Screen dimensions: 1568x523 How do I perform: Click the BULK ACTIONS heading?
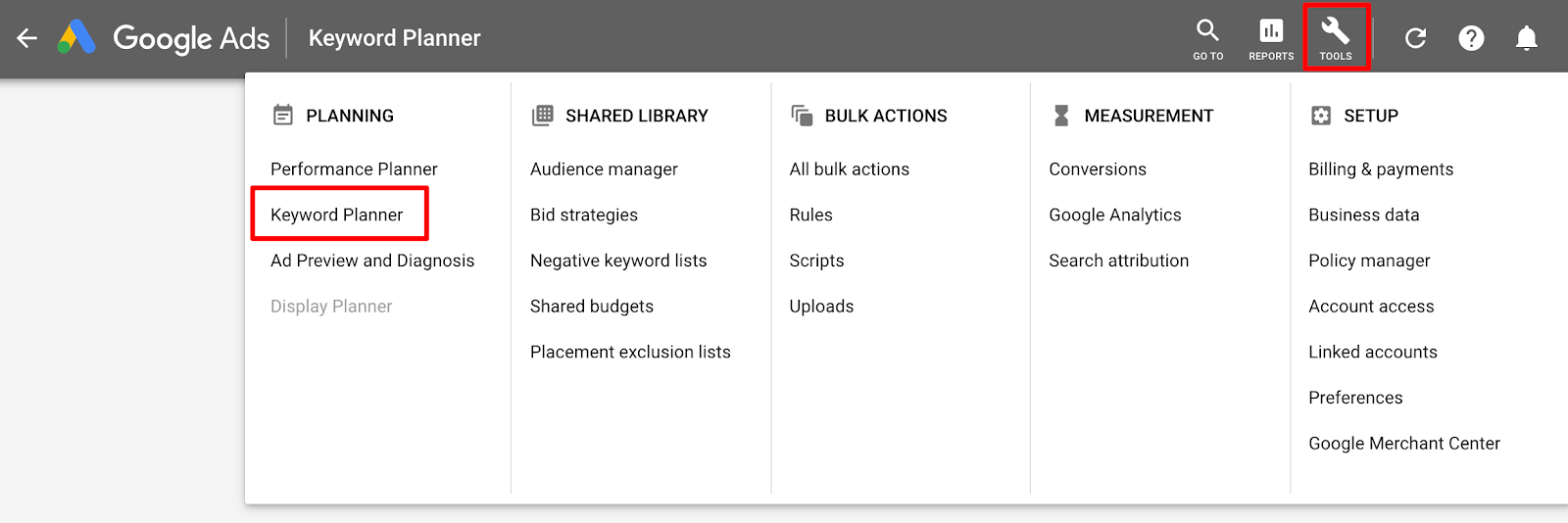[x=886, y=116]
